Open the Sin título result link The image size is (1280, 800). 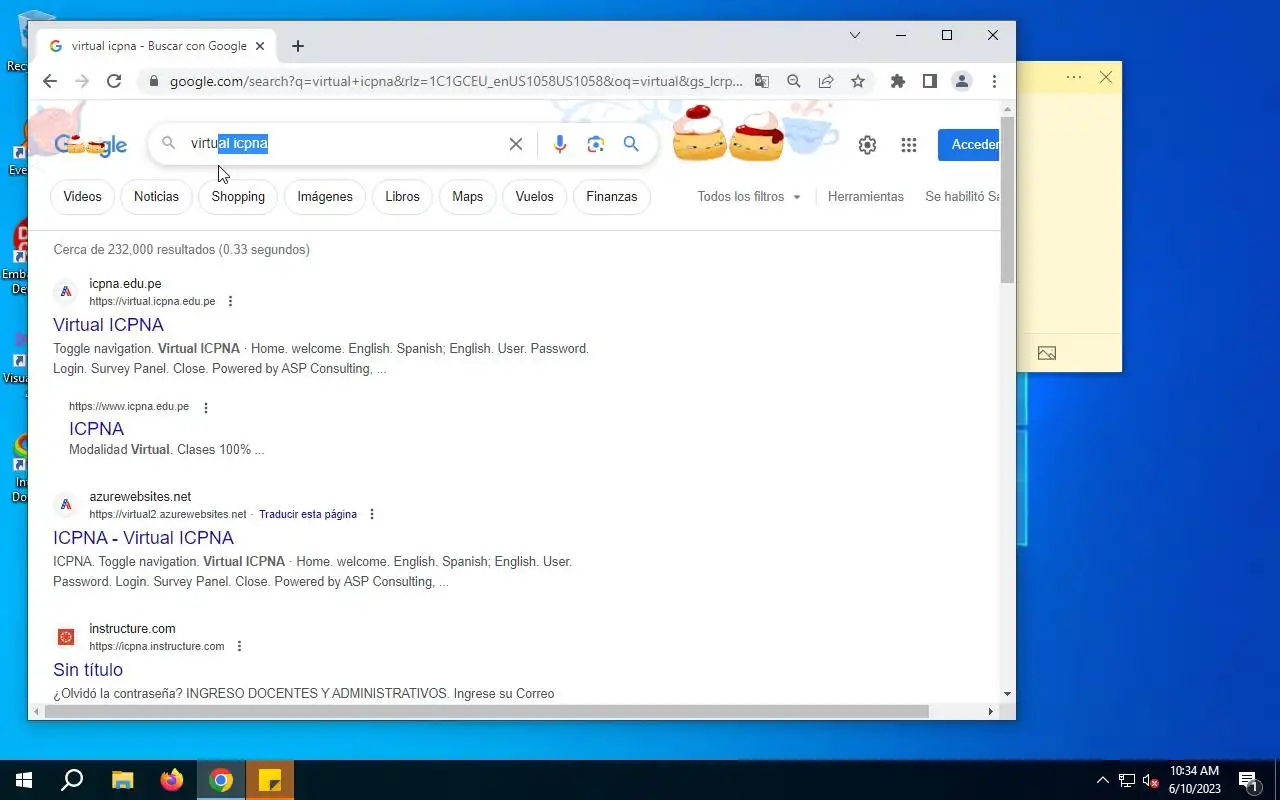click(x=88, y=670)
